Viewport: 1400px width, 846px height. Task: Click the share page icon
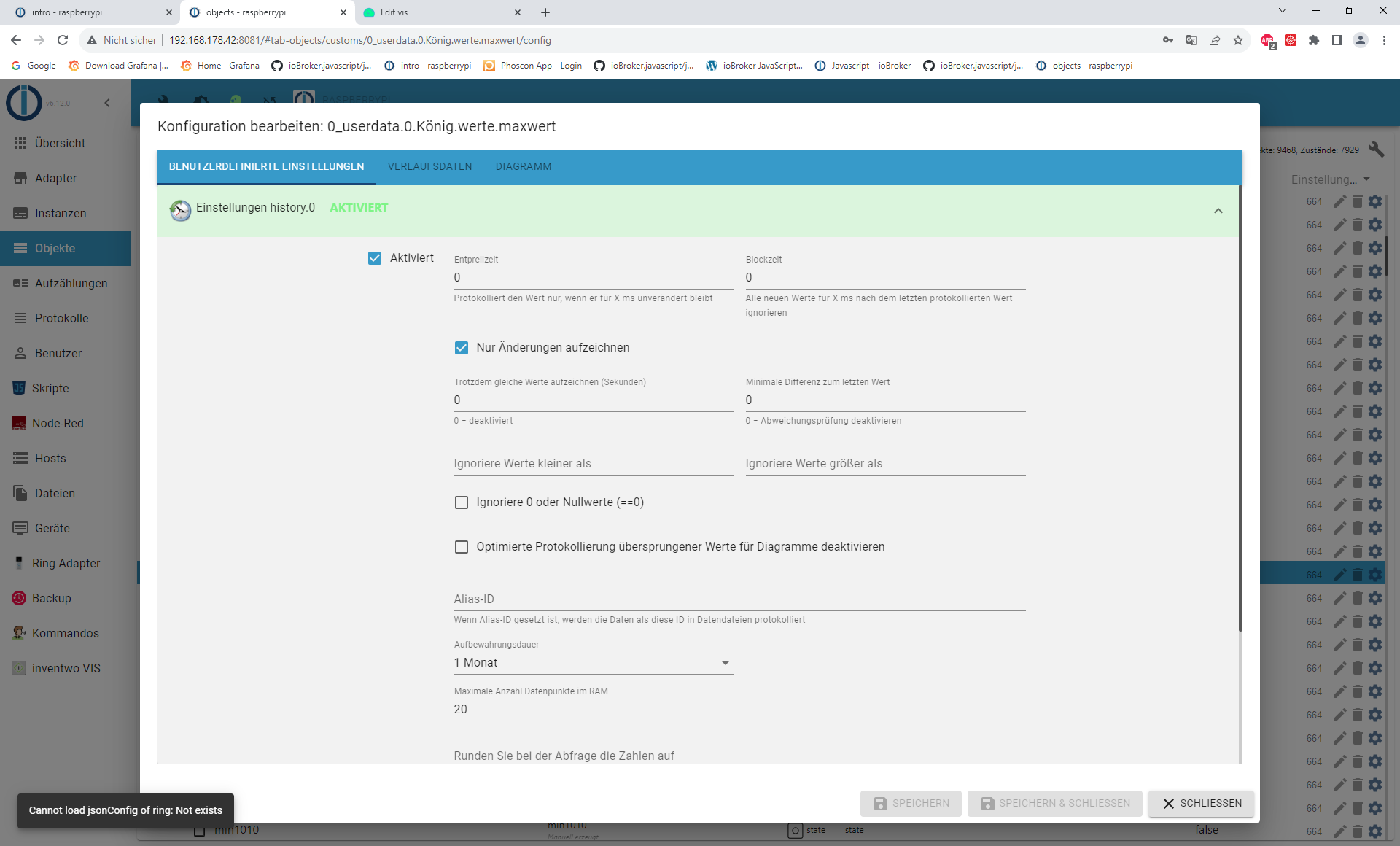(x=1215, y=40)
